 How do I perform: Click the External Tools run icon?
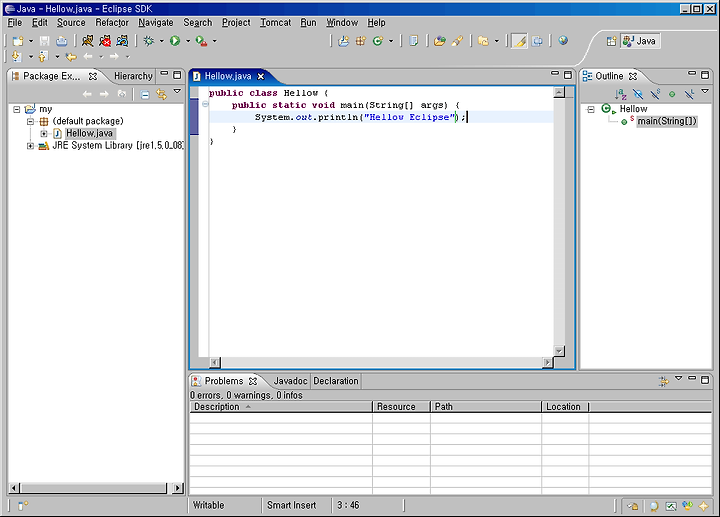[x=201, y=41]
